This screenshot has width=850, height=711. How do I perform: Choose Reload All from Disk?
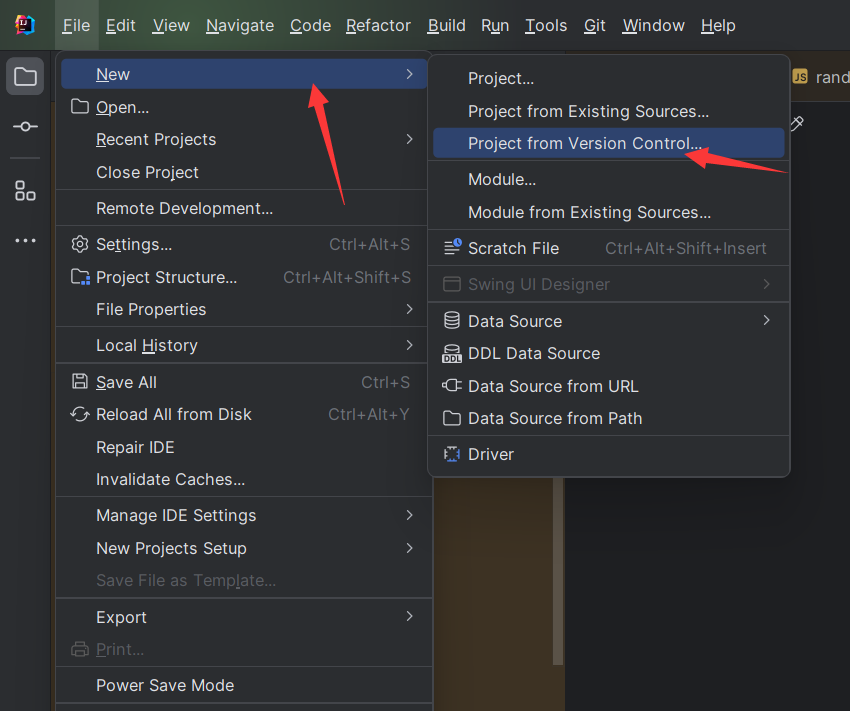tap(244, 415)
